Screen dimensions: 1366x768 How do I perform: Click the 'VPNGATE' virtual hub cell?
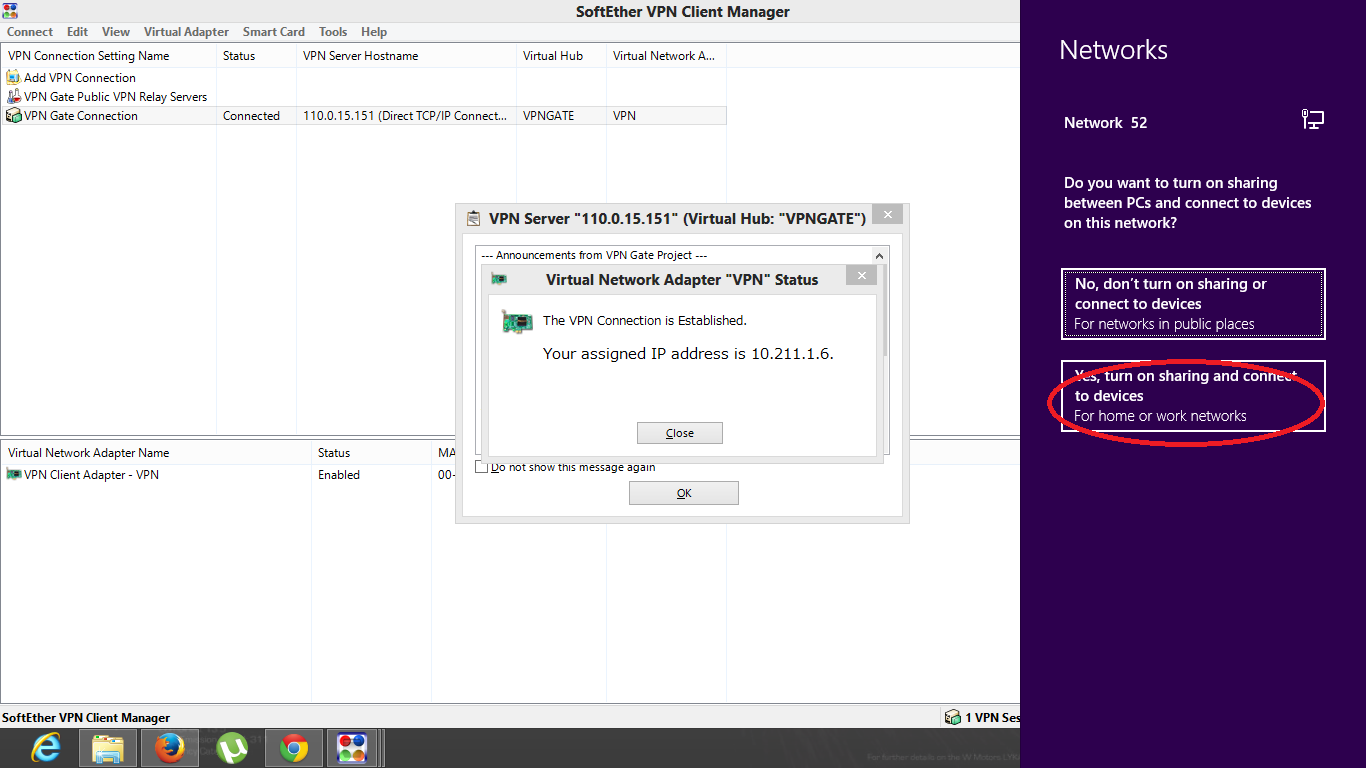click(x=548, y=116)
